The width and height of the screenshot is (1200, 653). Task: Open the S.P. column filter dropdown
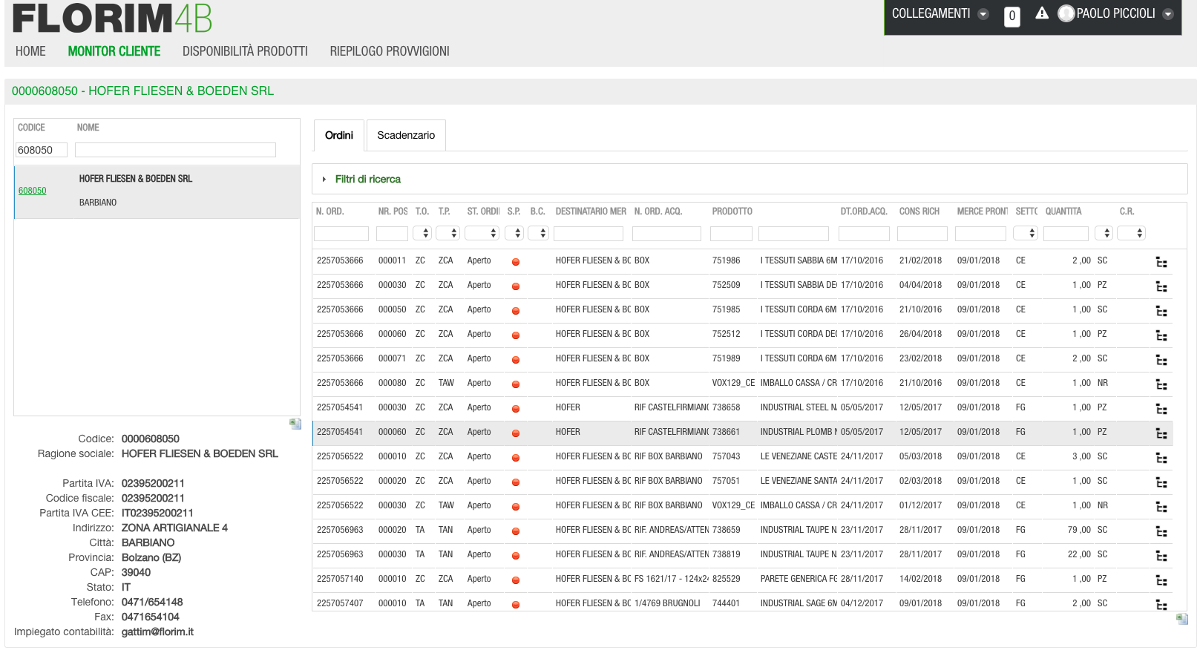pyautogui.click(x=514, y=233)
